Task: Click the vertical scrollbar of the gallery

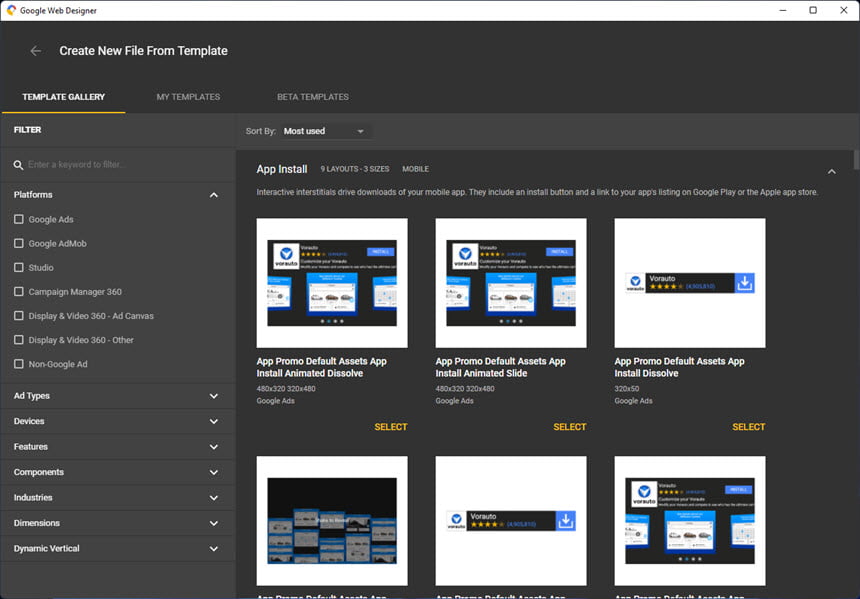Action: tap(856, 160)
